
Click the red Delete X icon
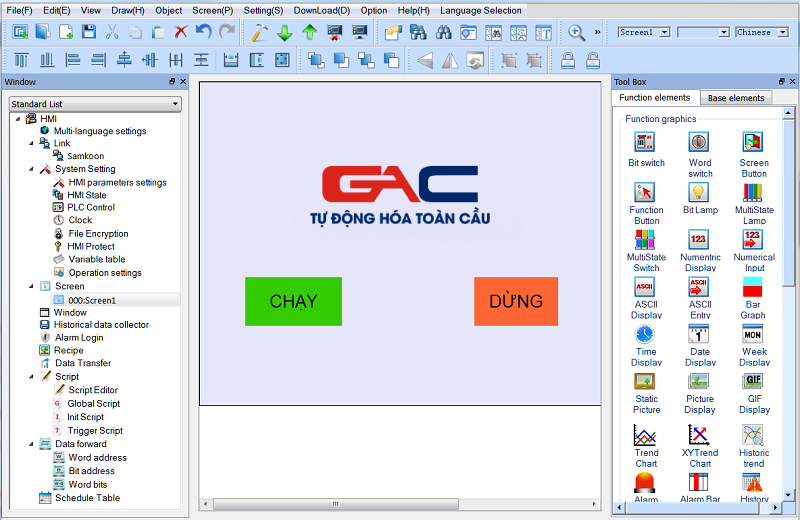tap(181, 32)
